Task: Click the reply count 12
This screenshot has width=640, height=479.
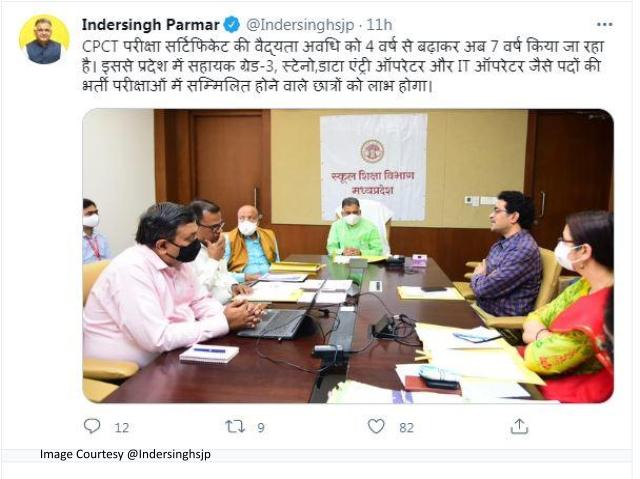Action: (122, 428)
